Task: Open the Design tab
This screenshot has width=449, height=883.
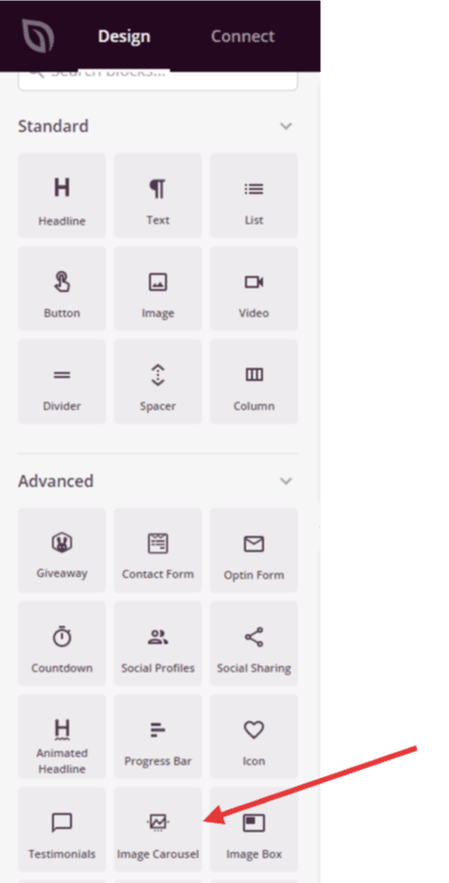Action: tap(124, 36)
